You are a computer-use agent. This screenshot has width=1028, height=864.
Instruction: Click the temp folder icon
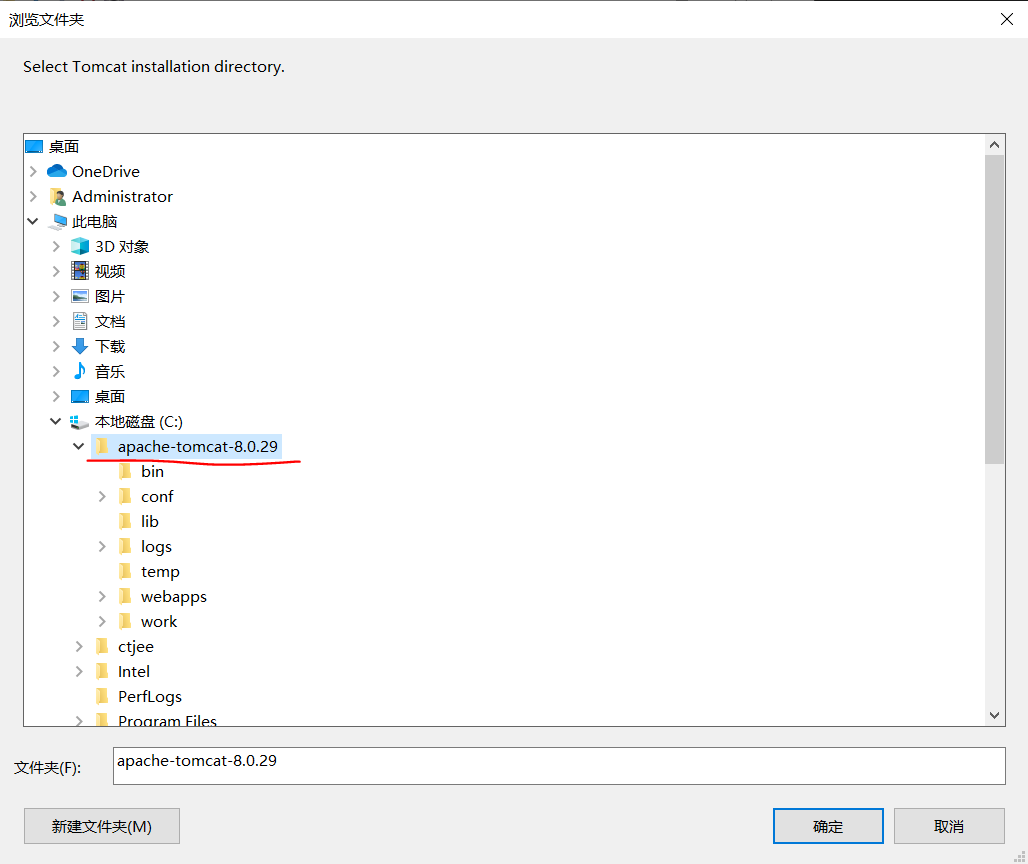click(125, 571)
